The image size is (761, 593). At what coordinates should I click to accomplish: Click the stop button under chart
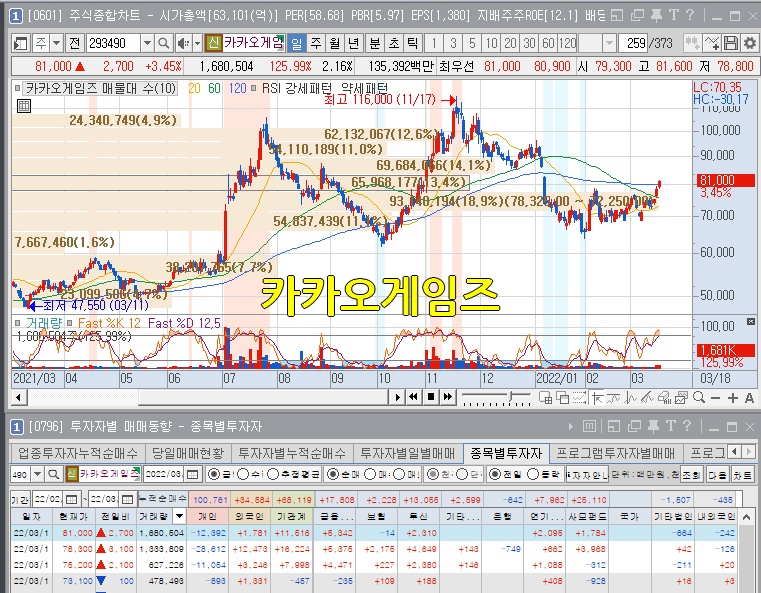(430, 397)
